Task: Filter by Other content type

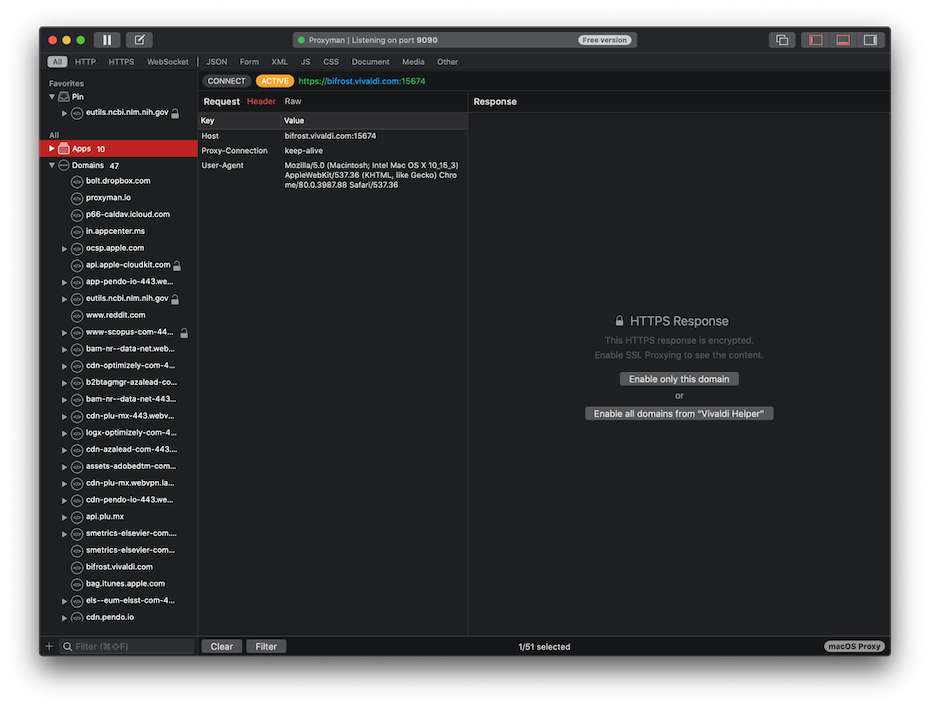Action: pyautogui.click(x=447, y=62)
